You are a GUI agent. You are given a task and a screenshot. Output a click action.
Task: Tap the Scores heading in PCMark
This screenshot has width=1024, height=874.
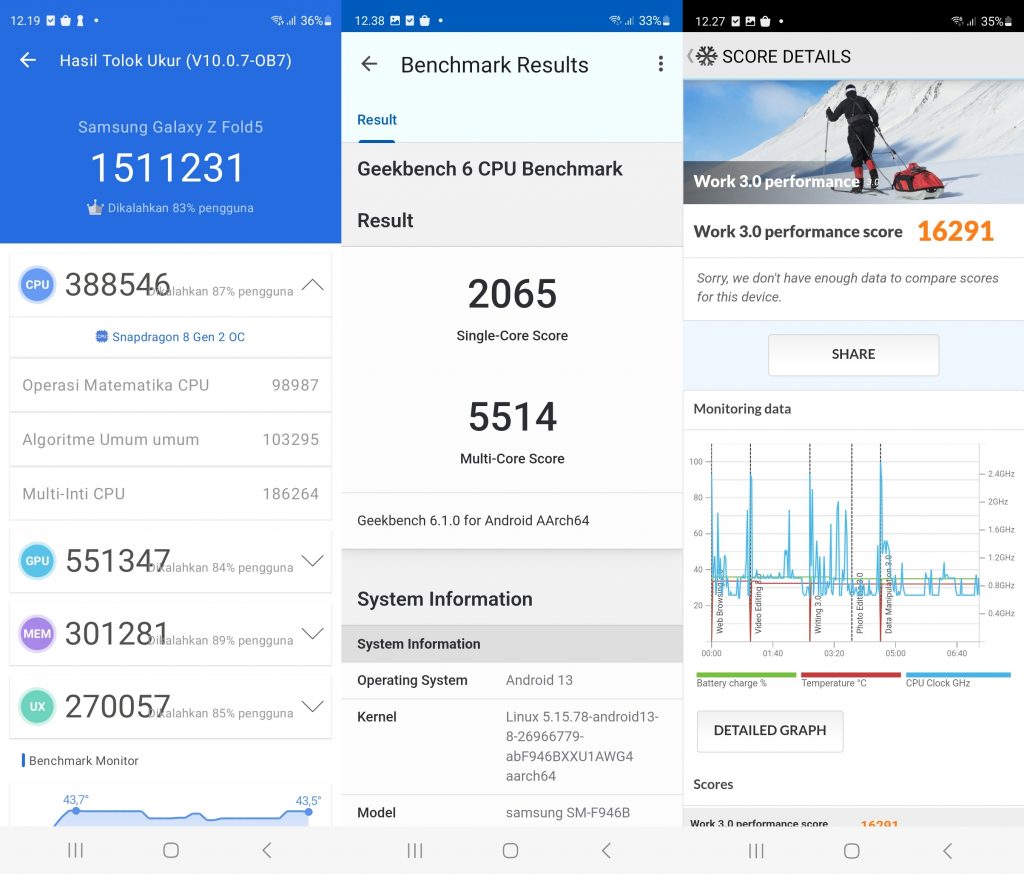[713, 785]
